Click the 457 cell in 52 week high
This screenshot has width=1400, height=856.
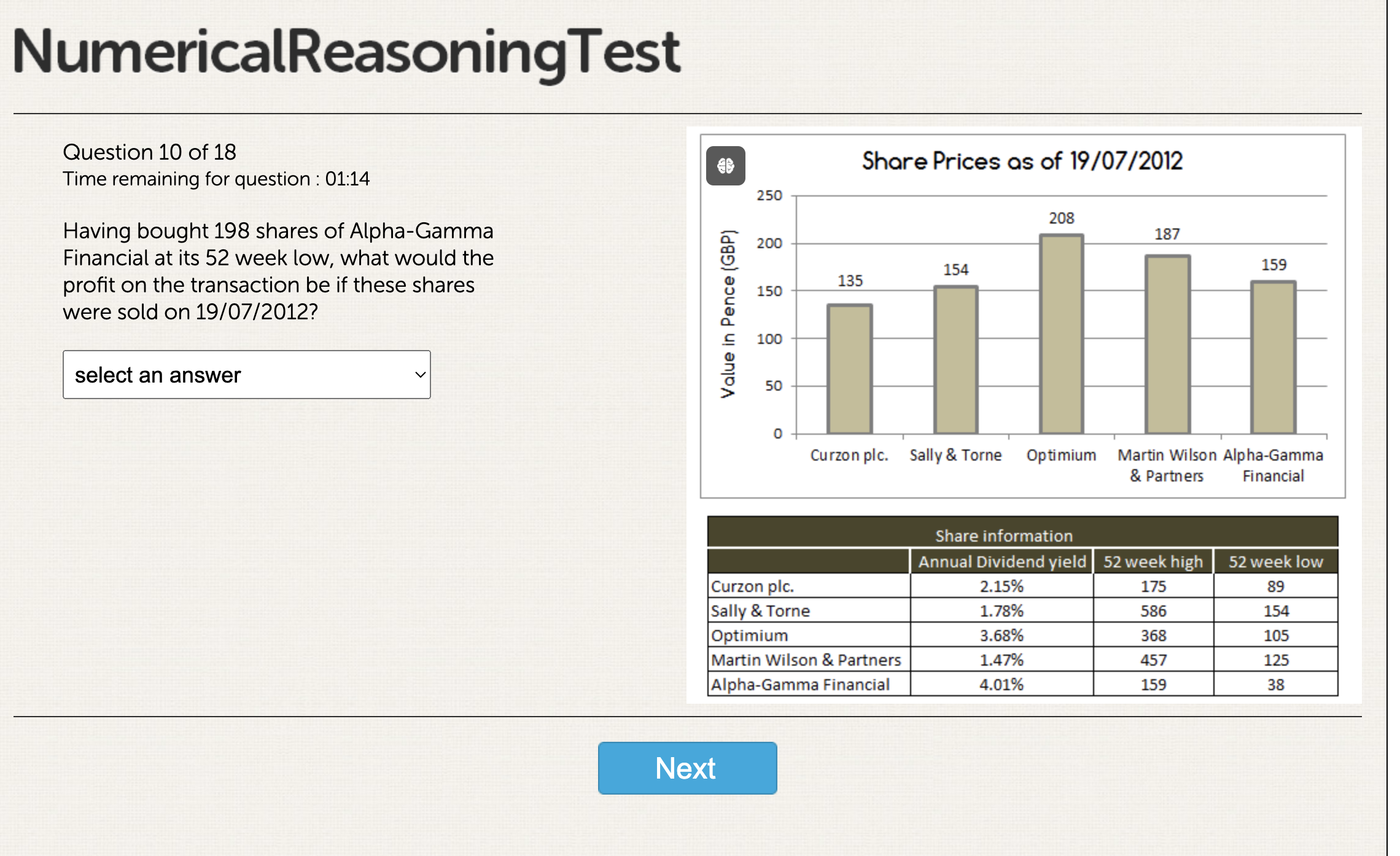pos(1153,660)
